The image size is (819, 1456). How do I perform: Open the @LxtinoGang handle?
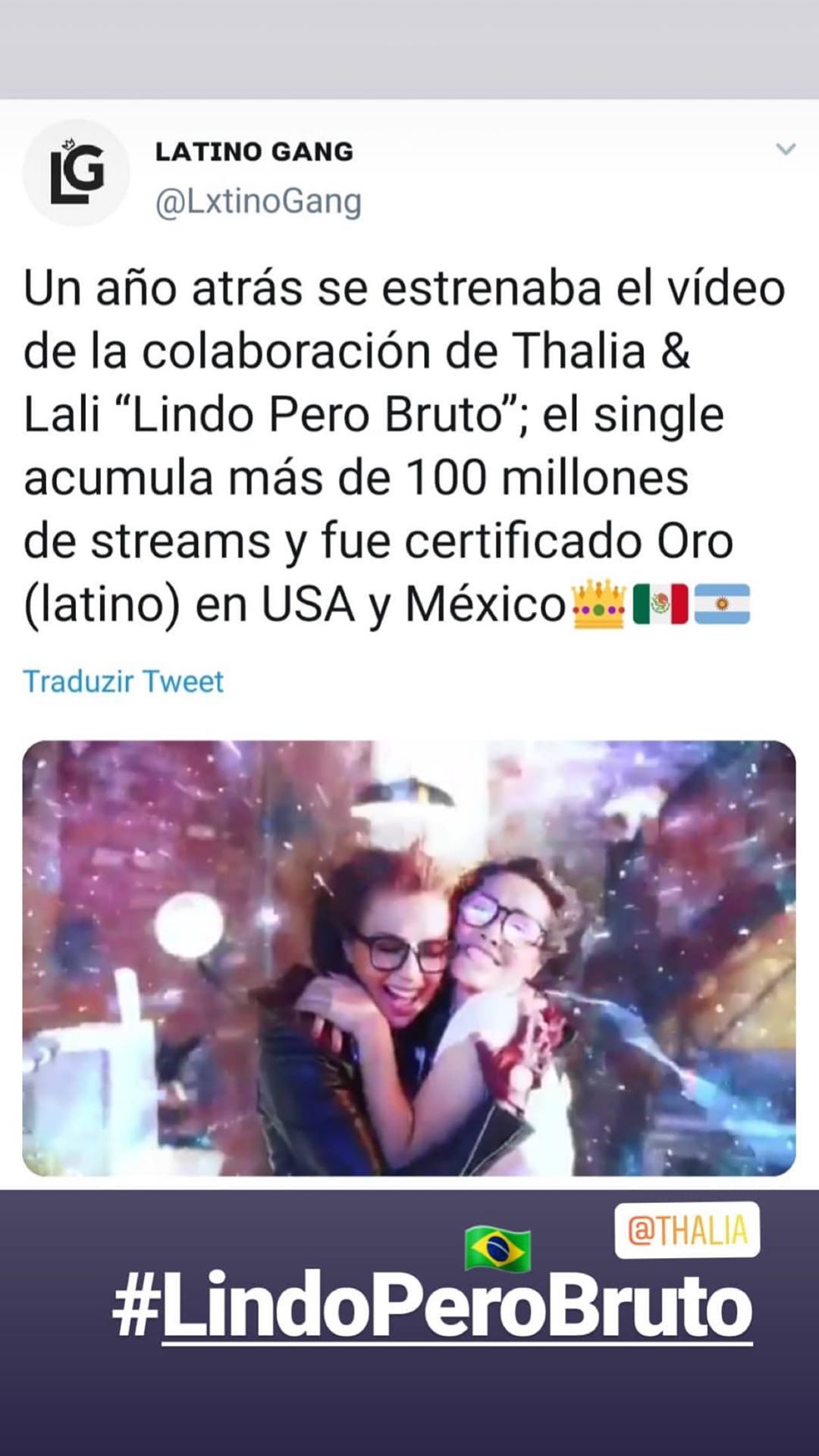259,202
